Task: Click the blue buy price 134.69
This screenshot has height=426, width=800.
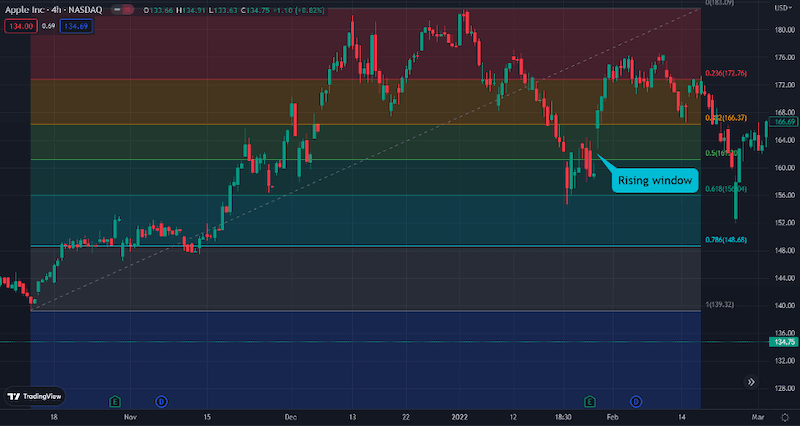Action: tap(76, 26)
